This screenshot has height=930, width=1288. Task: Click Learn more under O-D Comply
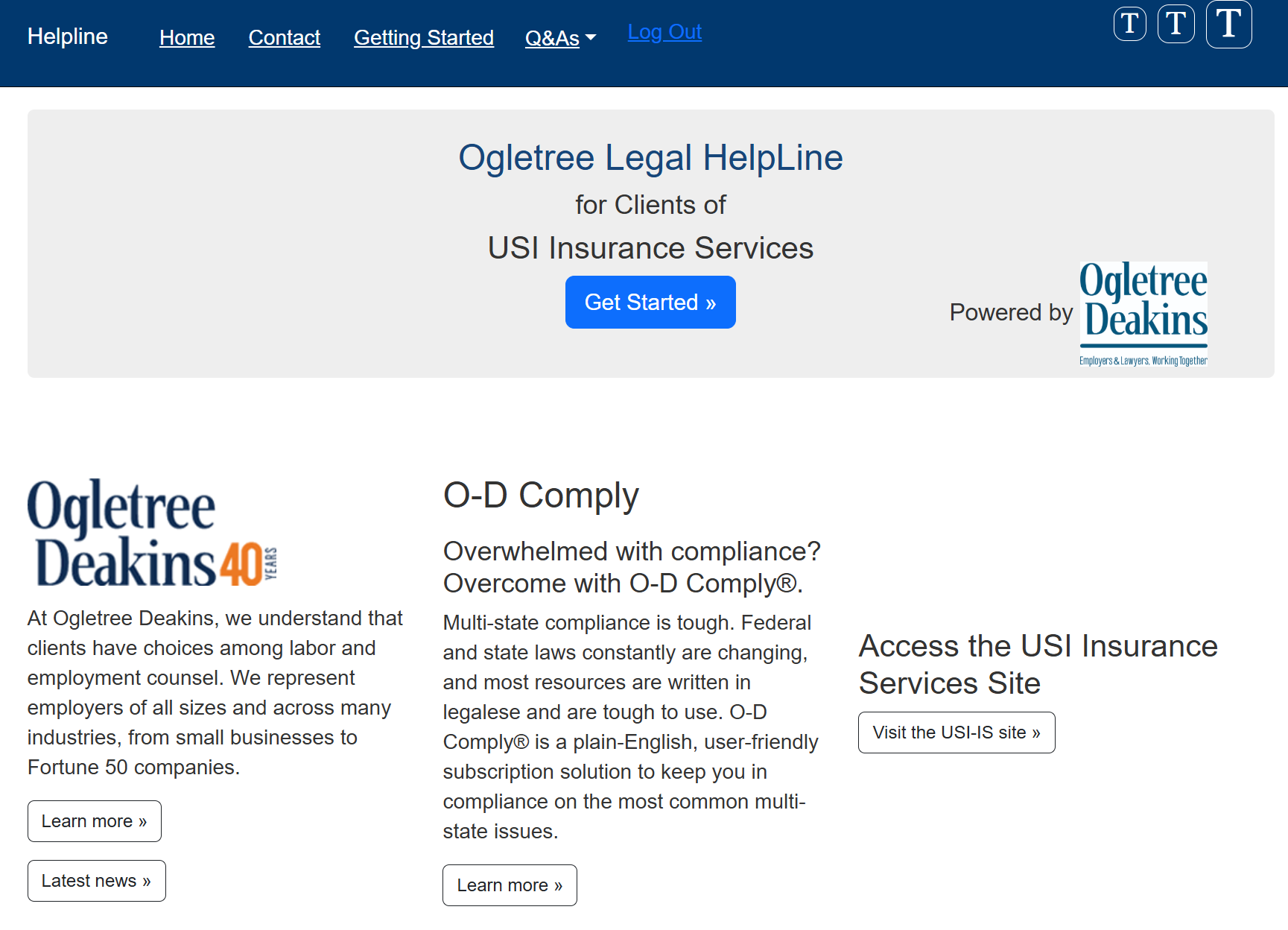coord(510,885)
